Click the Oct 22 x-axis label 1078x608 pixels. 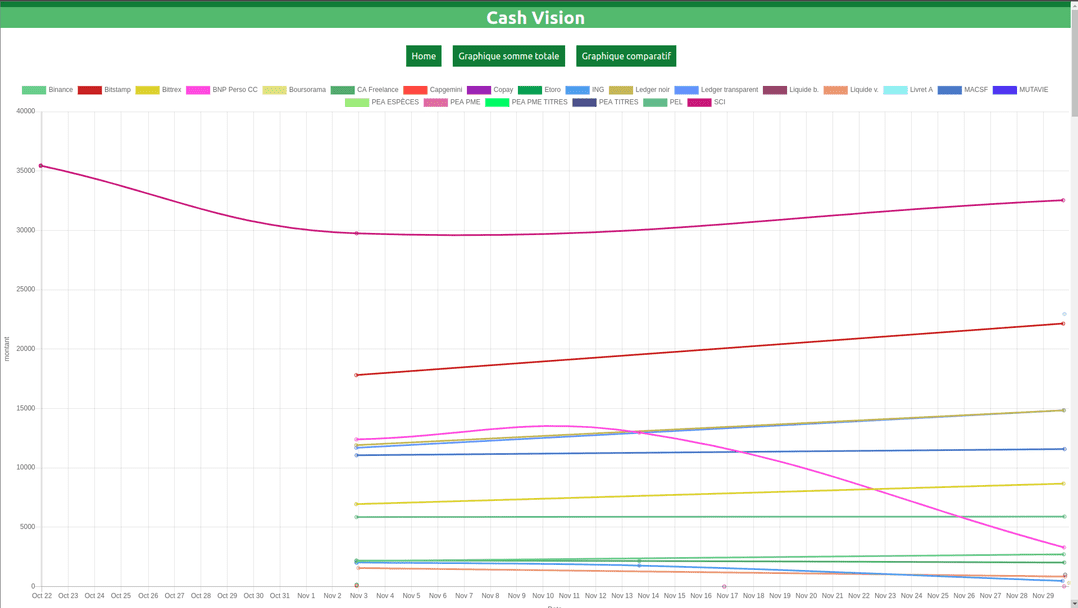click(x=41, y=596)
